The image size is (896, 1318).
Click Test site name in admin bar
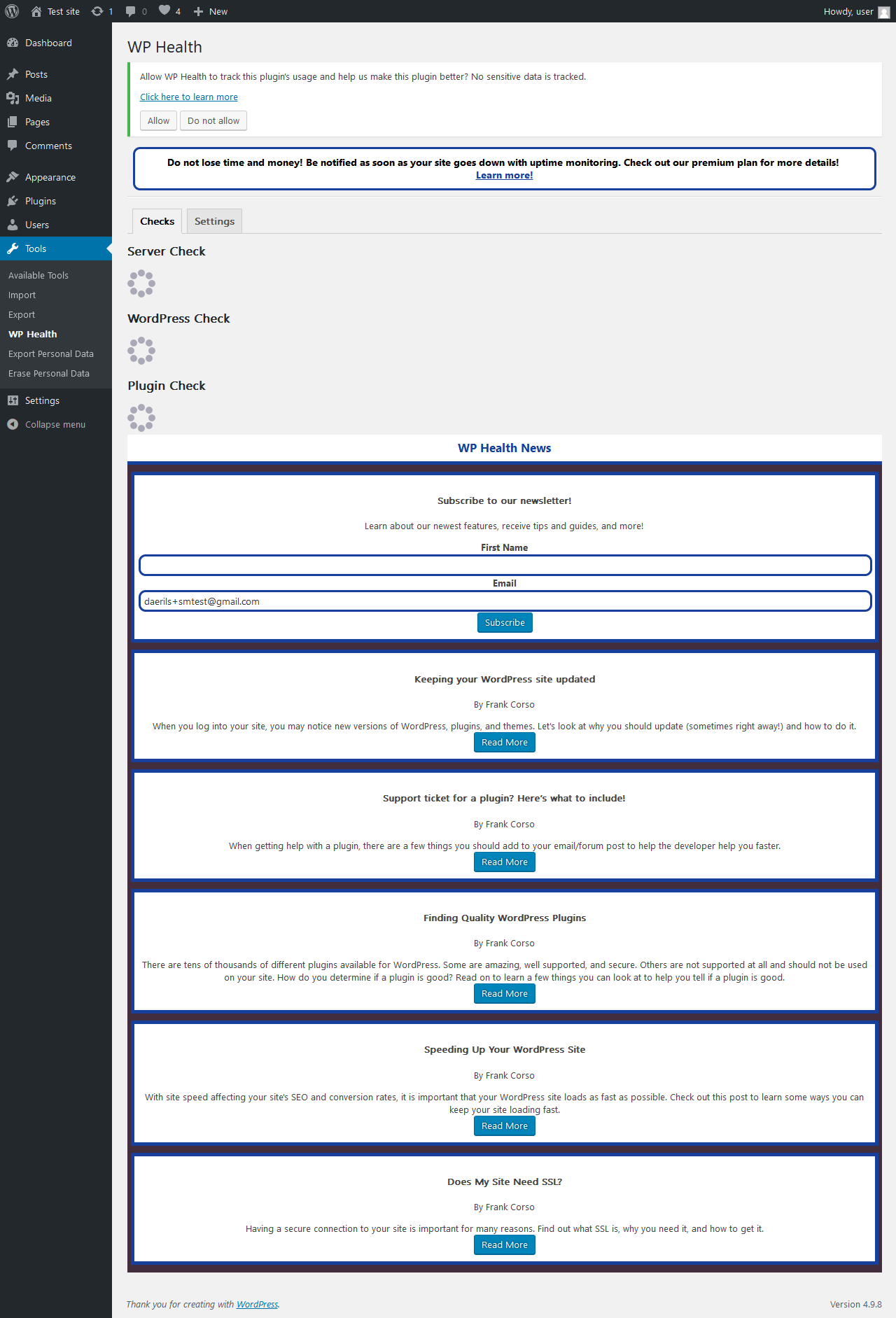[64, 11]
